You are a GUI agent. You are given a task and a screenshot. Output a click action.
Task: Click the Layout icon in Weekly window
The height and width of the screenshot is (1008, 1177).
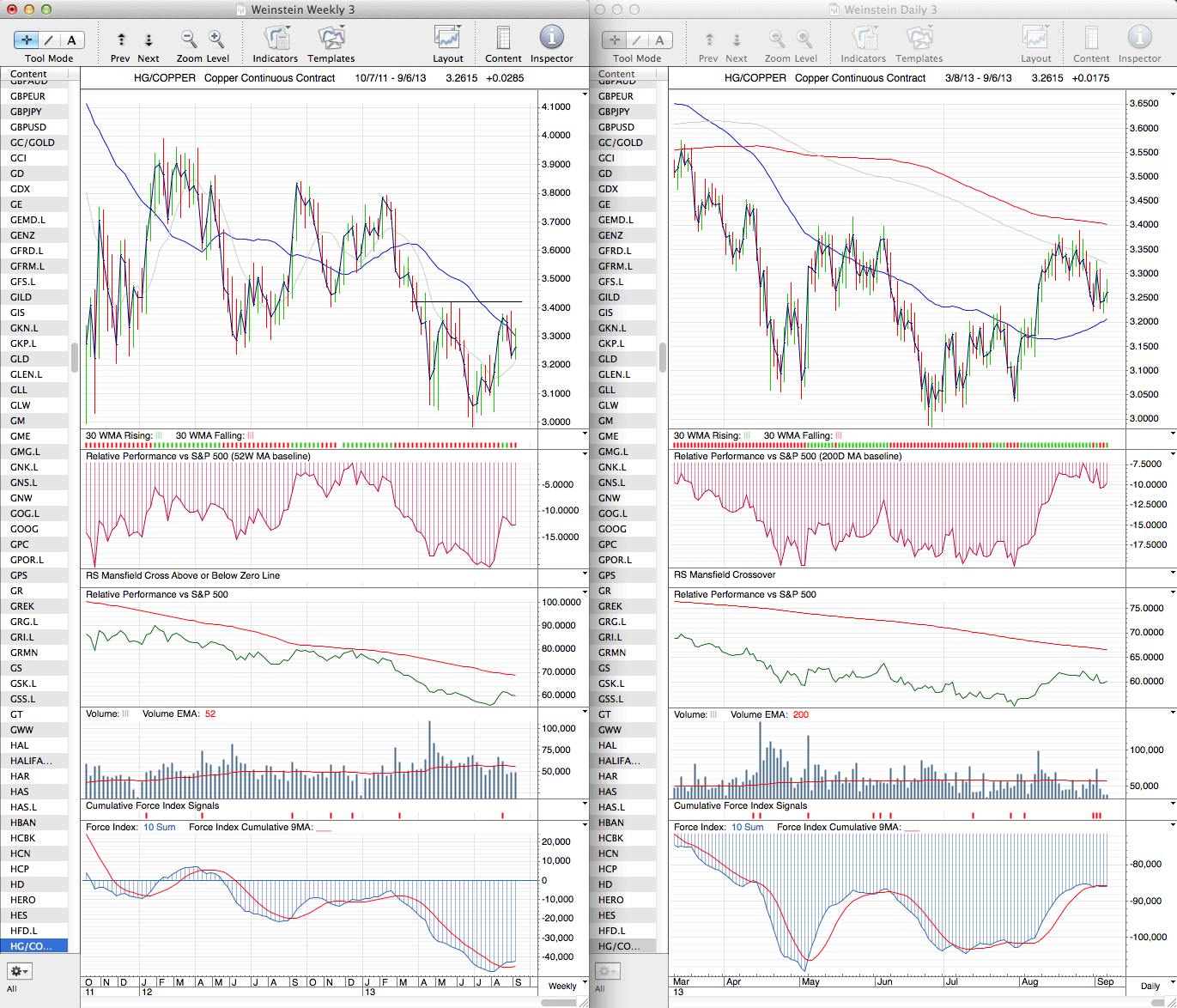(x=447, y=39)
